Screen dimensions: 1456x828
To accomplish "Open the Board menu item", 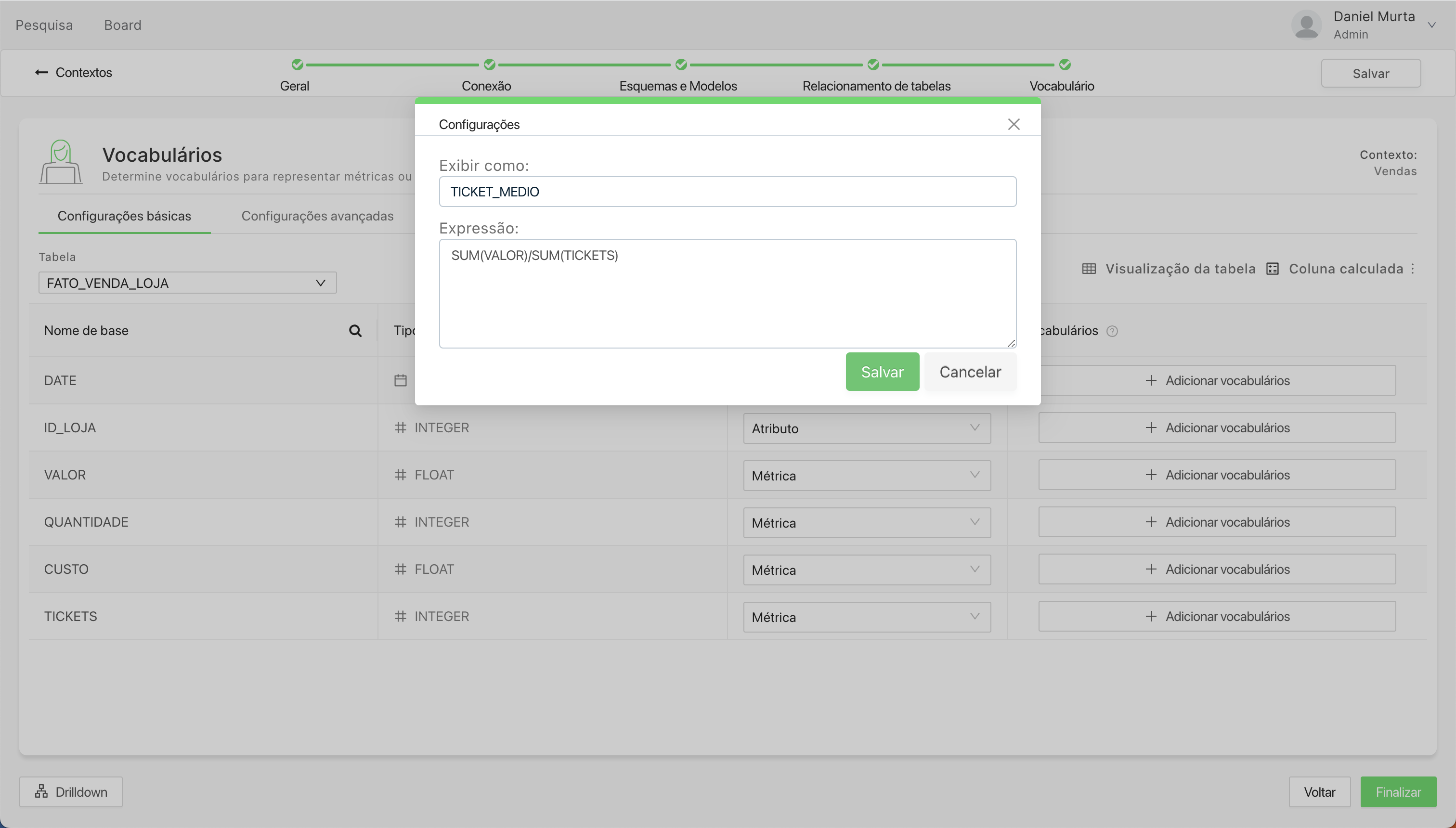I will 122,25.
